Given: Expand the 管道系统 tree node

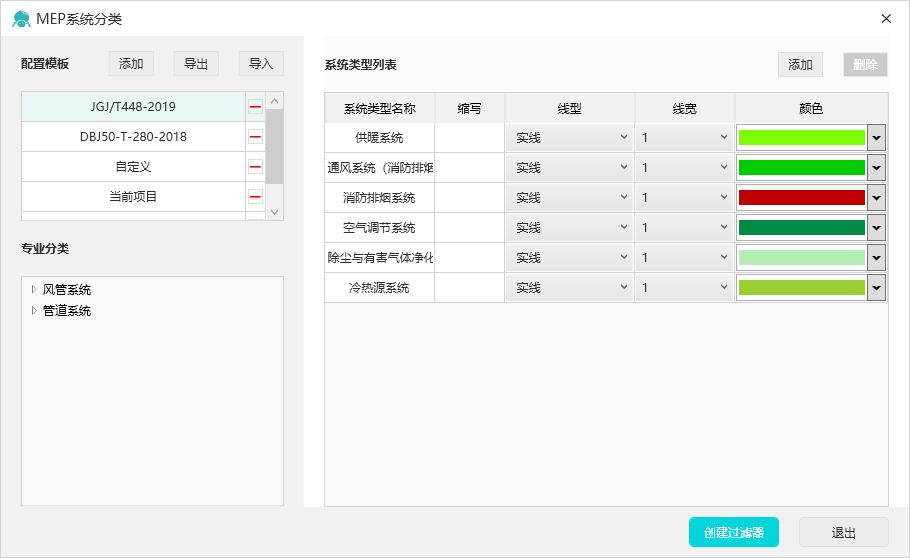Looking at the screenshot, I should point(34,310).
